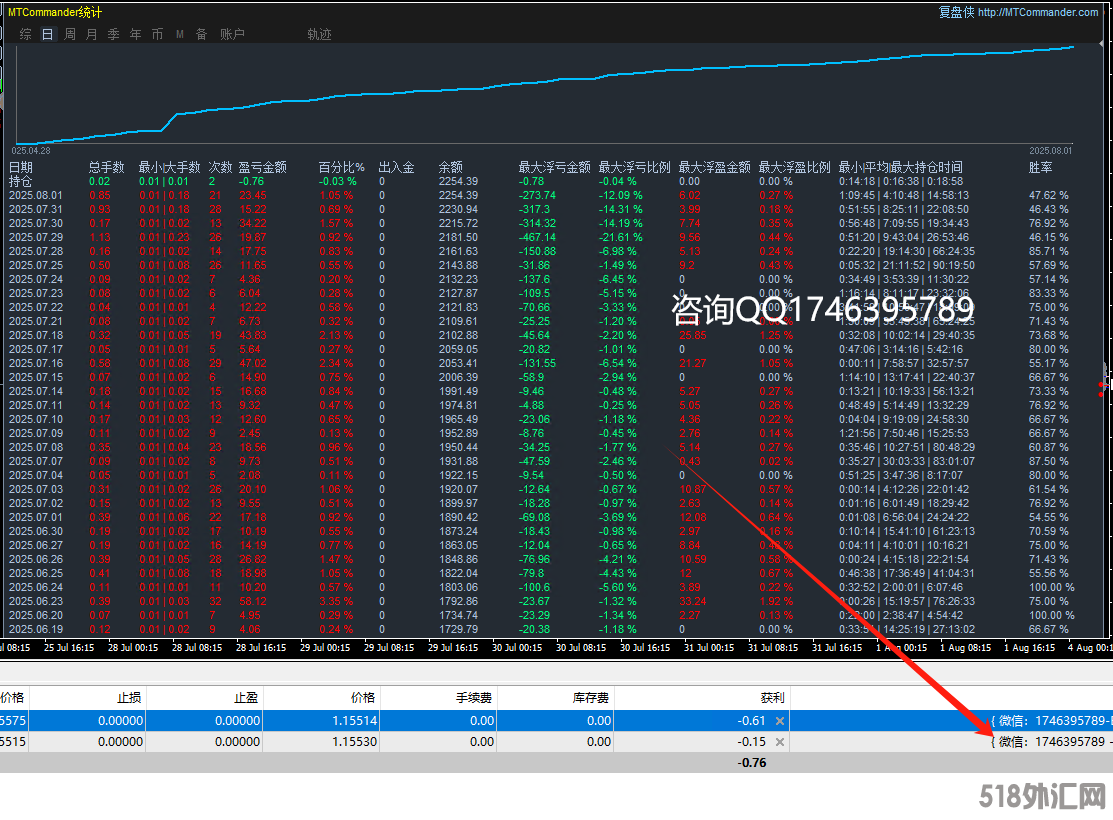This screenshot has width=1113, height=820.
Task: Open the 备 notes tab
Action: [x=201, y=34]
